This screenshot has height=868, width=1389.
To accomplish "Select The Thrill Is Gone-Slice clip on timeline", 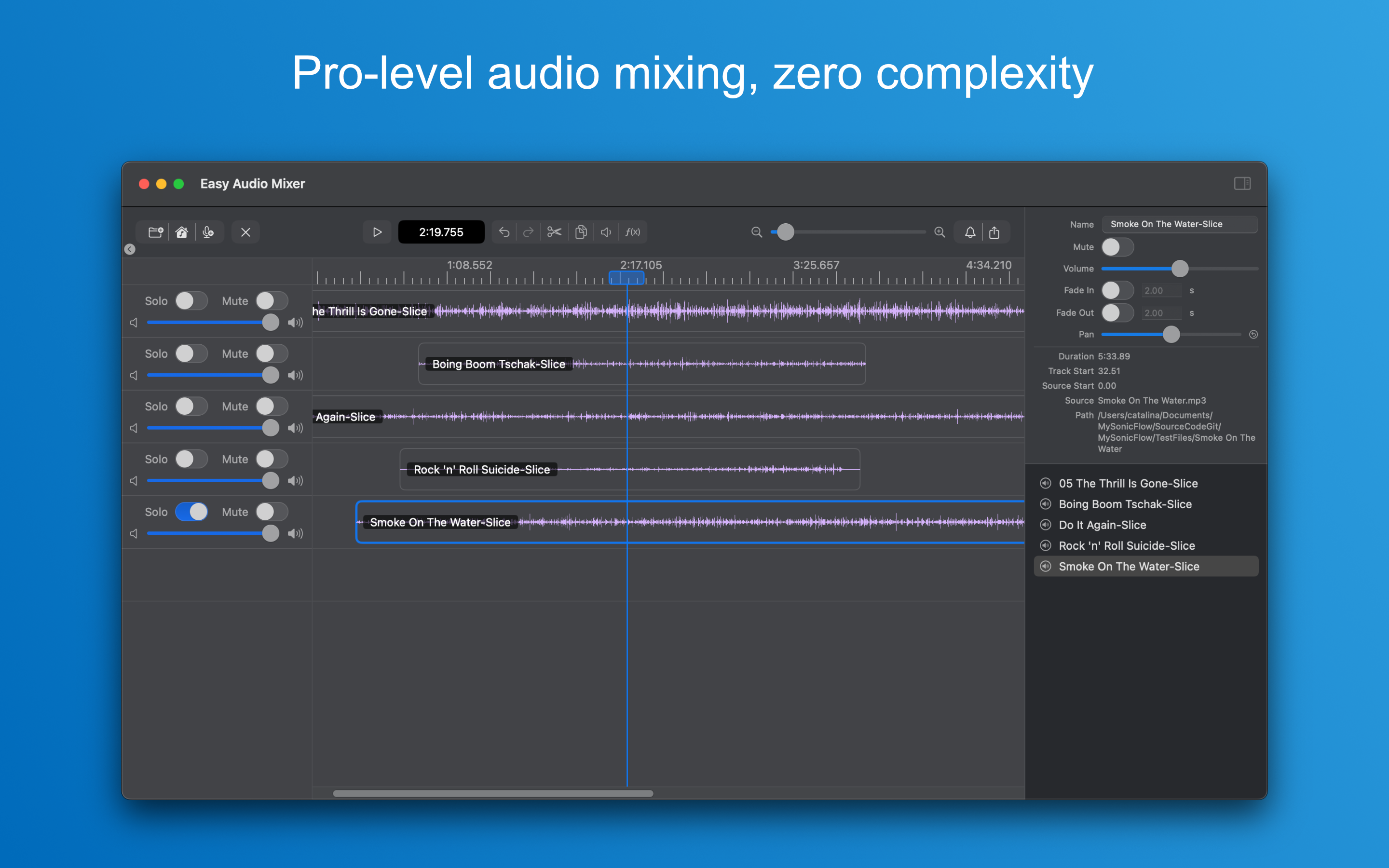I will click(668, 311).
